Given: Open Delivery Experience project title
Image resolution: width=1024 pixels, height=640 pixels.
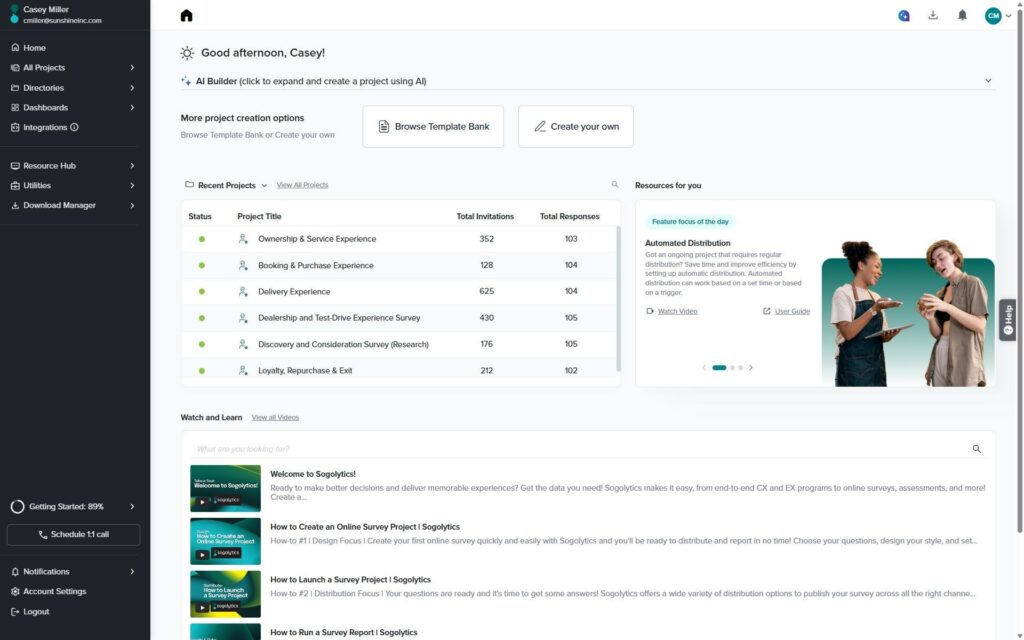Looking at the screenshot, I should point(294,292).
